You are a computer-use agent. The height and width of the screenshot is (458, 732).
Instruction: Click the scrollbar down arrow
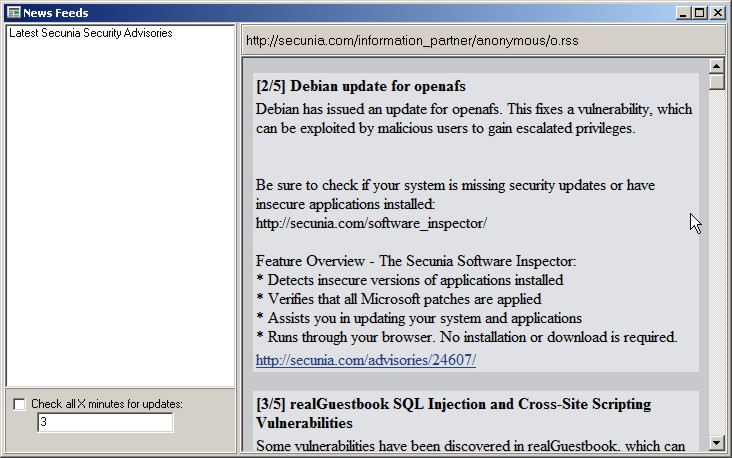(716, 443)
